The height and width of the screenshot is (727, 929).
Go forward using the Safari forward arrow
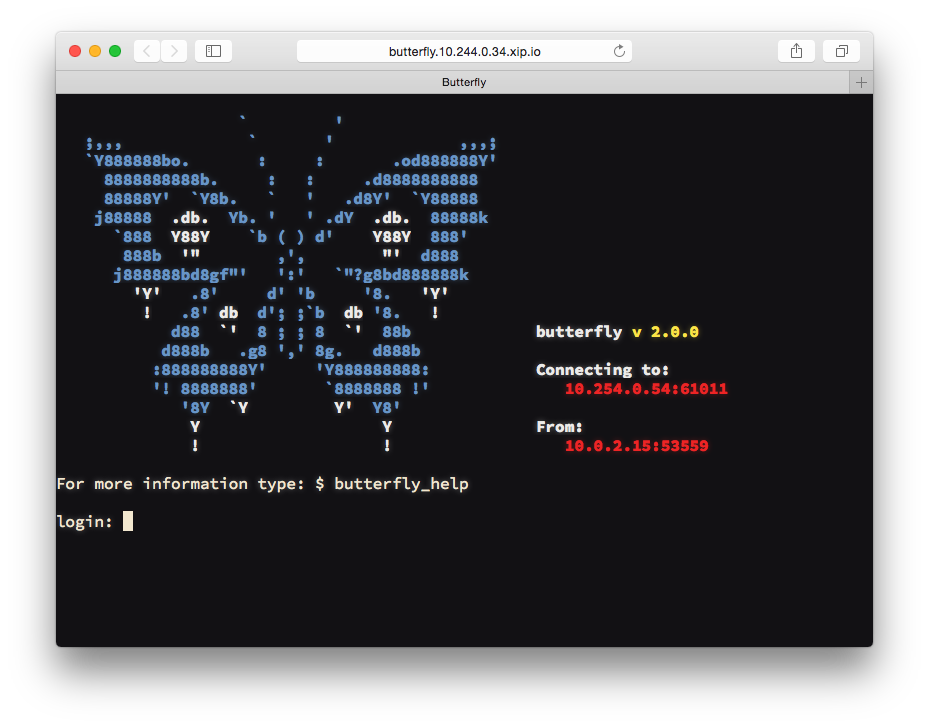tap(174, 51)
